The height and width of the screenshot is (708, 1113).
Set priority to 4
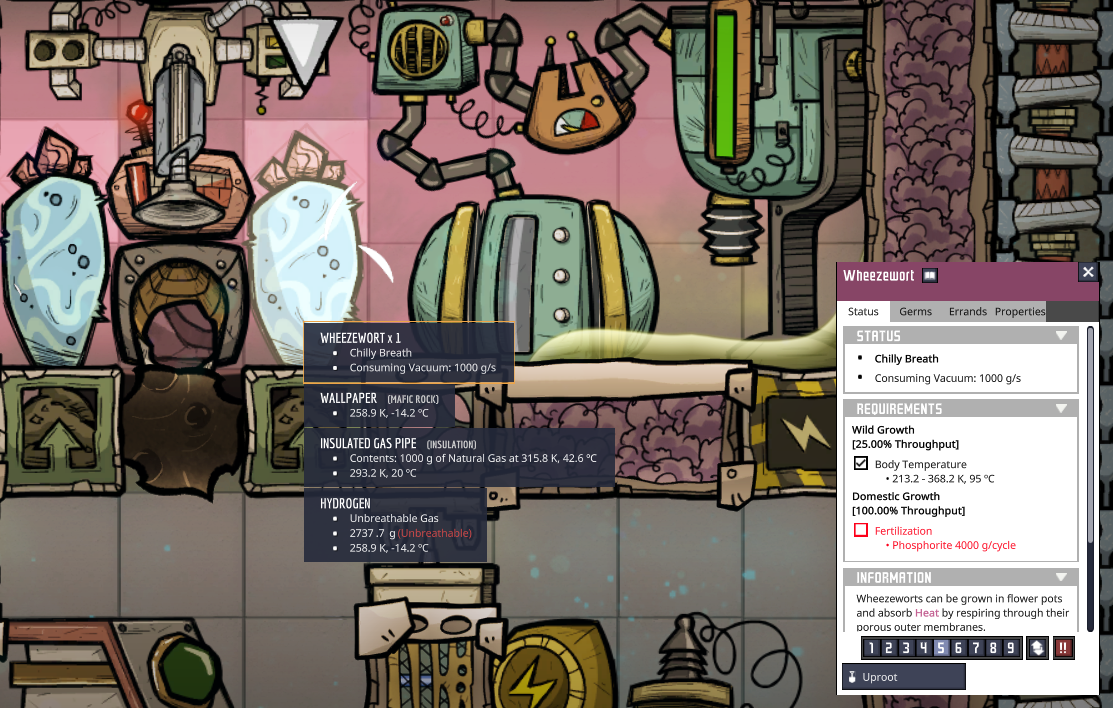click(x=923, y=648)
